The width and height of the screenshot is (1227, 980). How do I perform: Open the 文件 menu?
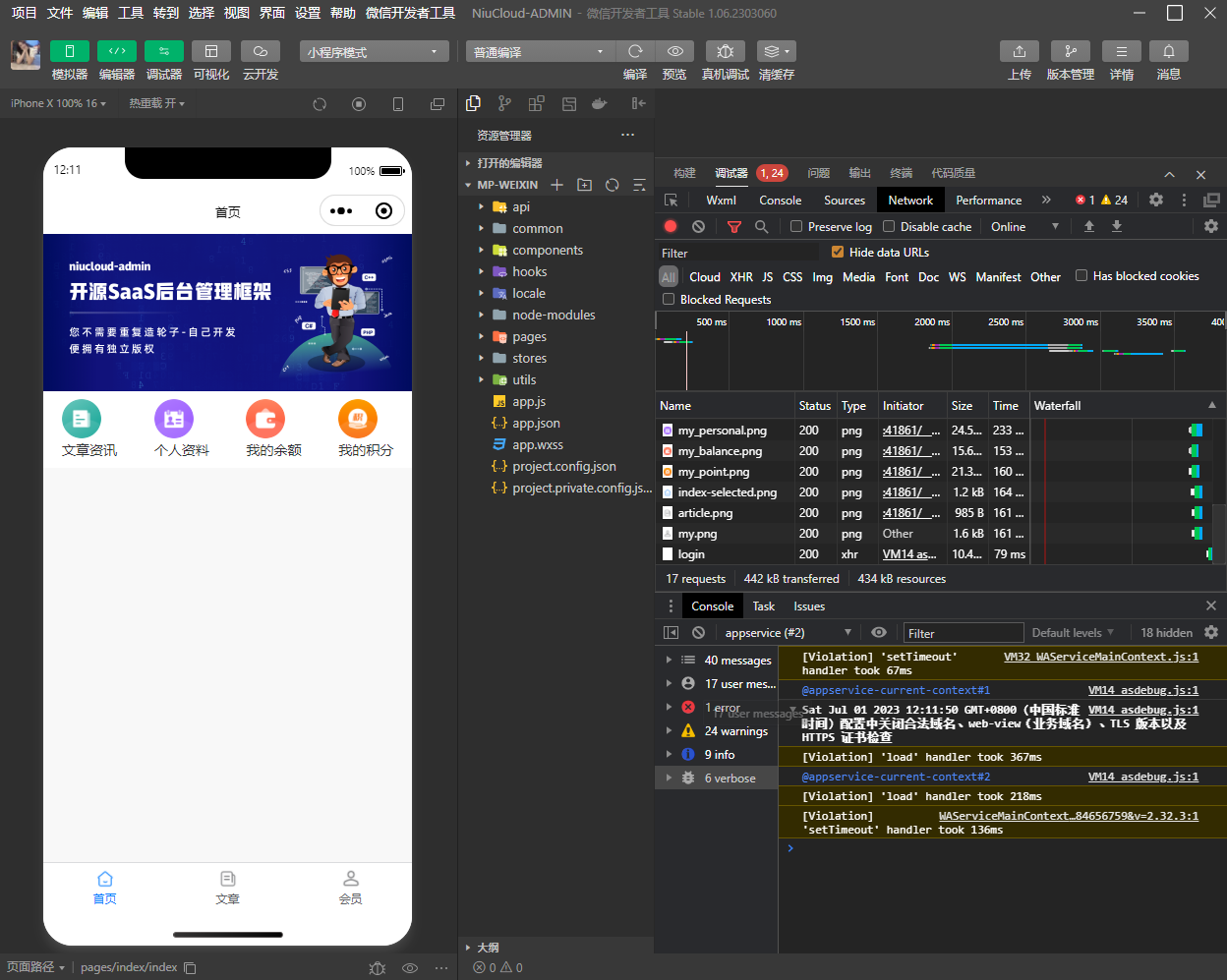tap(60, 13)
